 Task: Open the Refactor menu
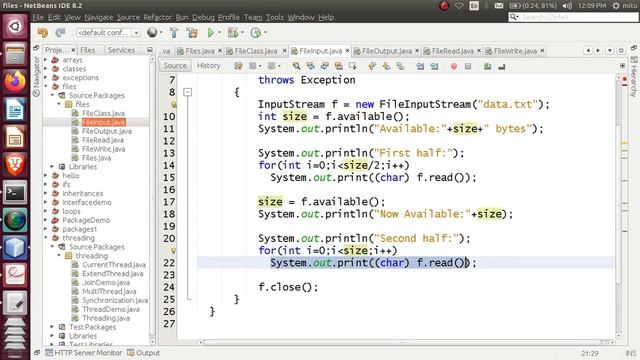pyautogui.click(x=157, y=17)
